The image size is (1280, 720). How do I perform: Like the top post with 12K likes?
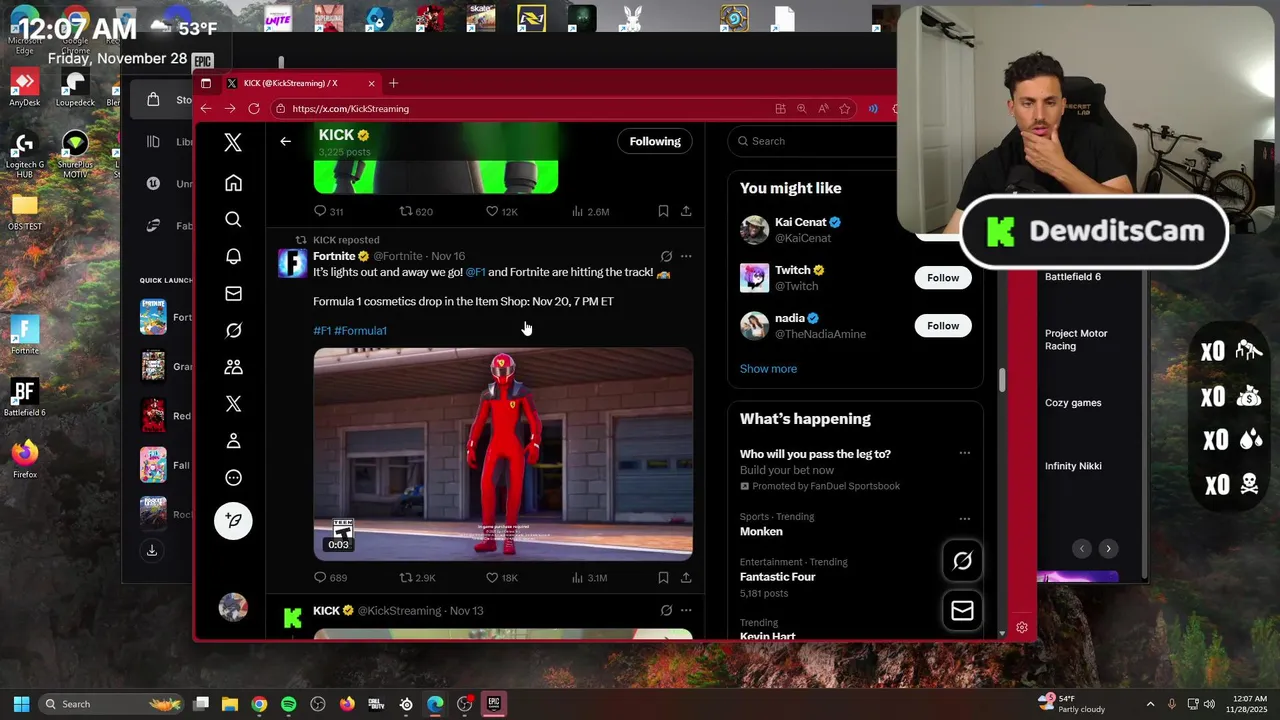pyautogui.click(x=492, y=211)
